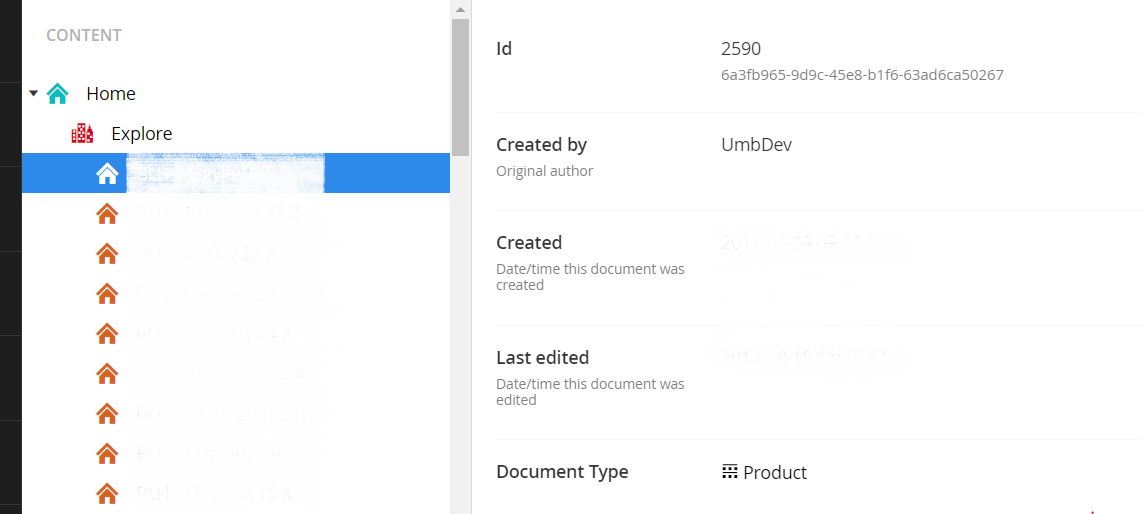This screenshot has width=1142, height=514.
Task: Click the red Explore buildings icon
Action: coord(82,133)
